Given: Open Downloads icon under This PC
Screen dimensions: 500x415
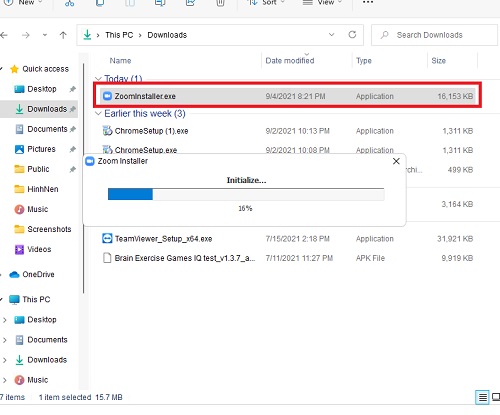Looking at the screenshot, I should [x=19, y=360].
